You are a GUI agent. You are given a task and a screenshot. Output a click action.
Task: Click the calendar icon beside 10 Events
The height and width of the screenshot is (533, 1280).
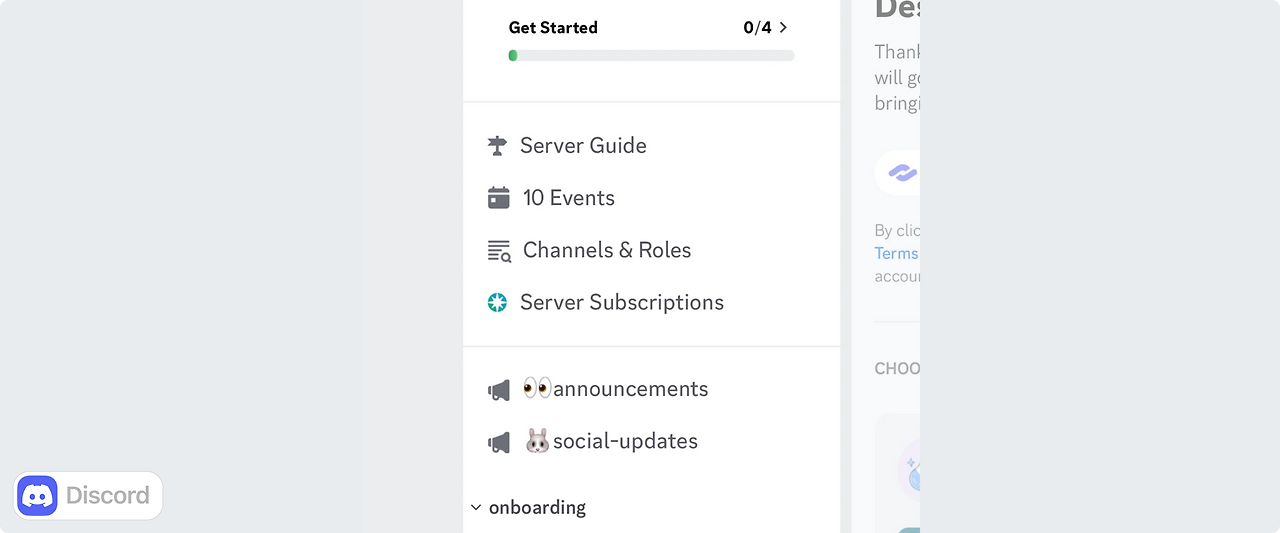pos(498,198)
